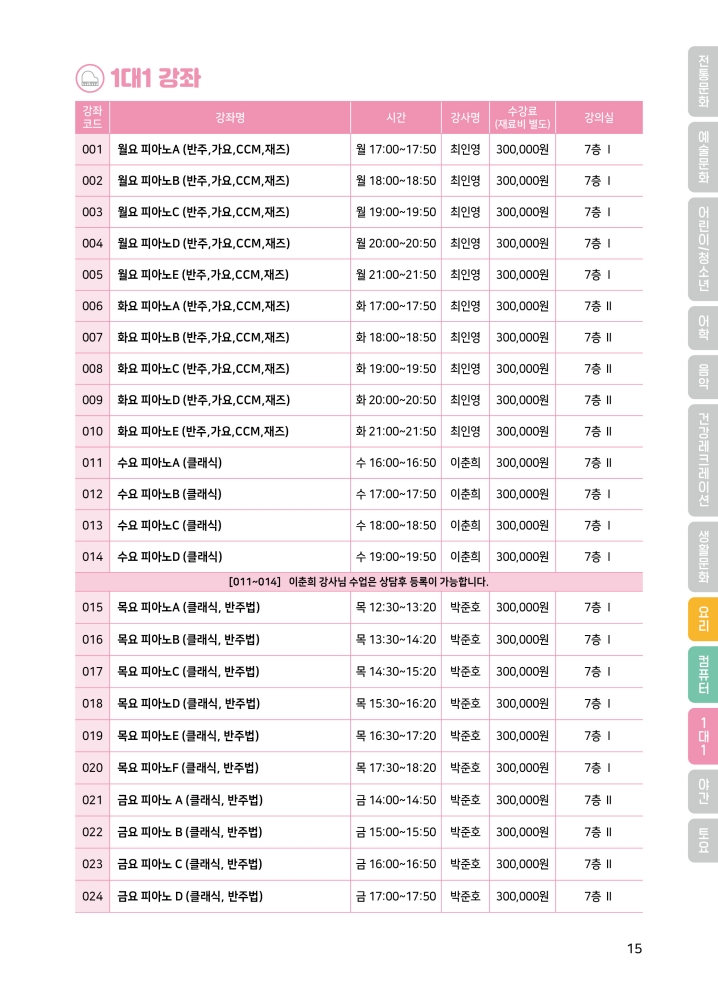This screenshot has width=718, height=982.
Task: Open the 전통문화 side tab
Action: 702,81
